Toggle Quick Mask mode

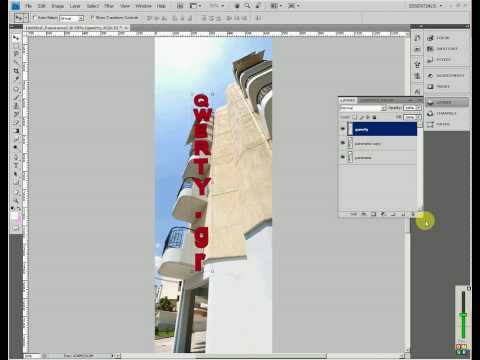16,229
